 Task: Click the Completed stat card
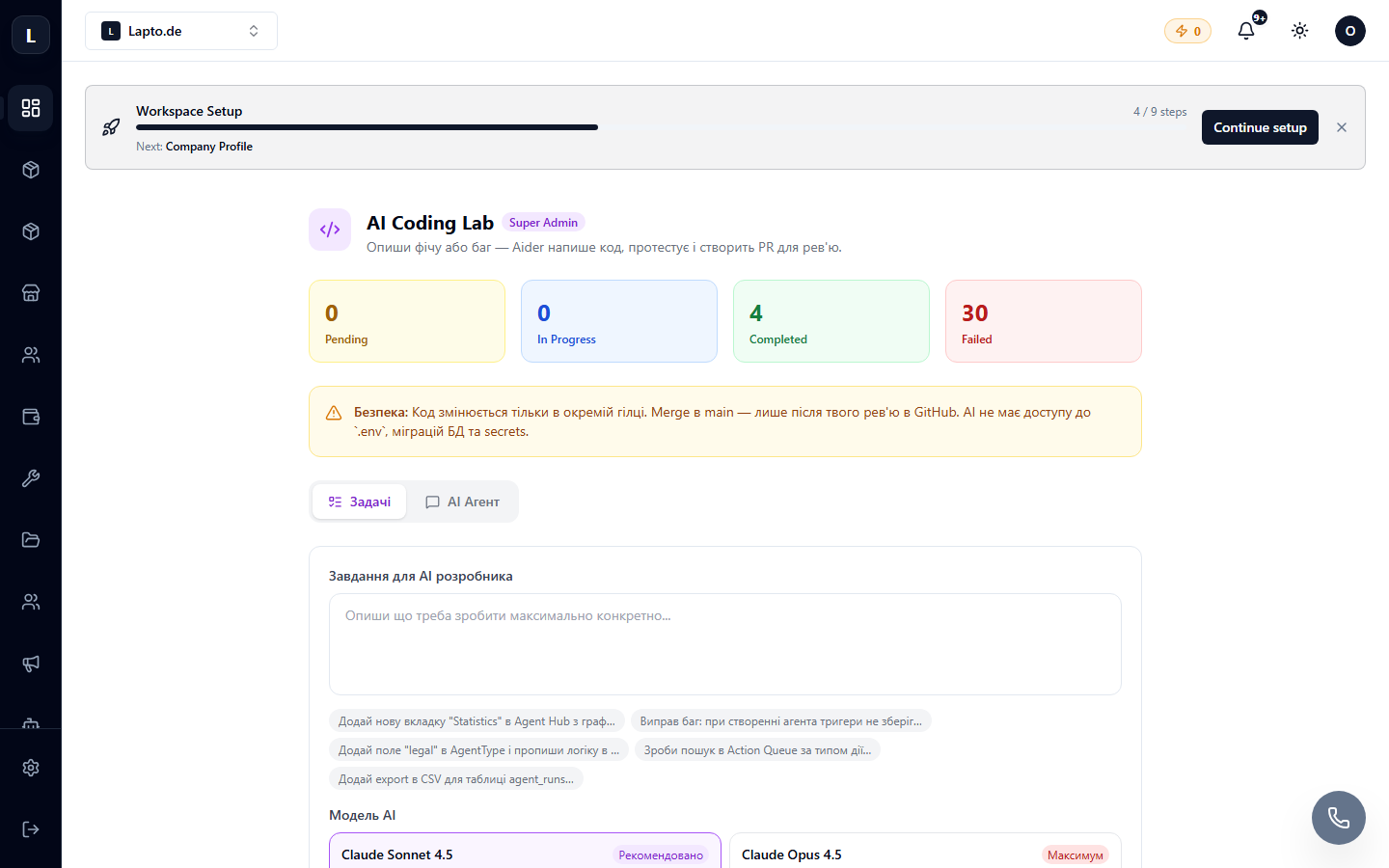831,321
